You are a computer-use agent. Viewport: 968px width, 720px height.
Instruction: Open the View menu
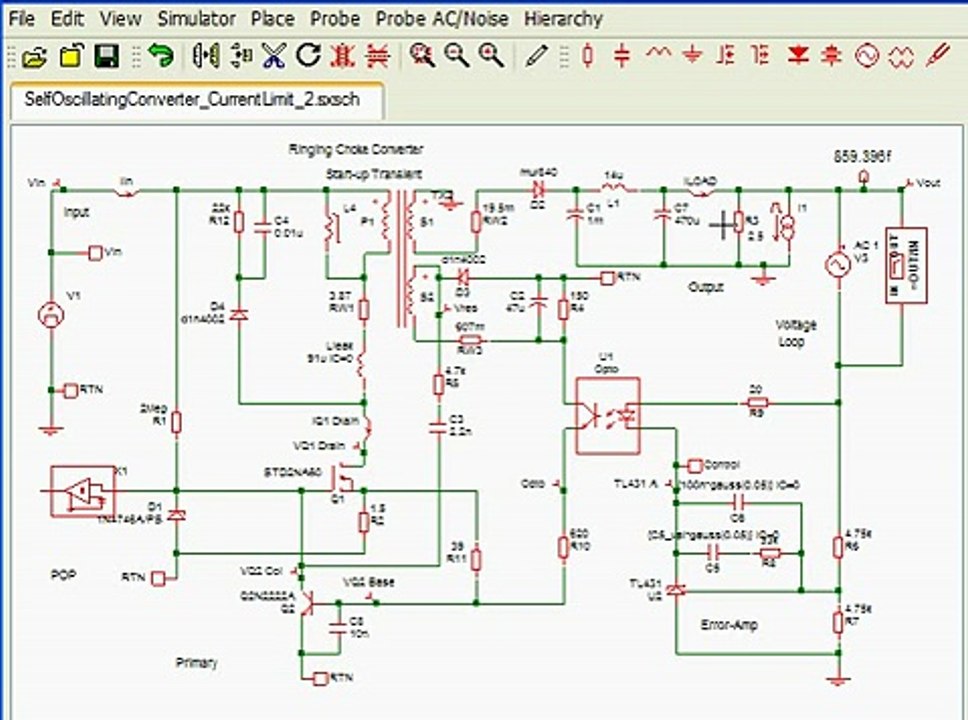[x=120, y=19]
